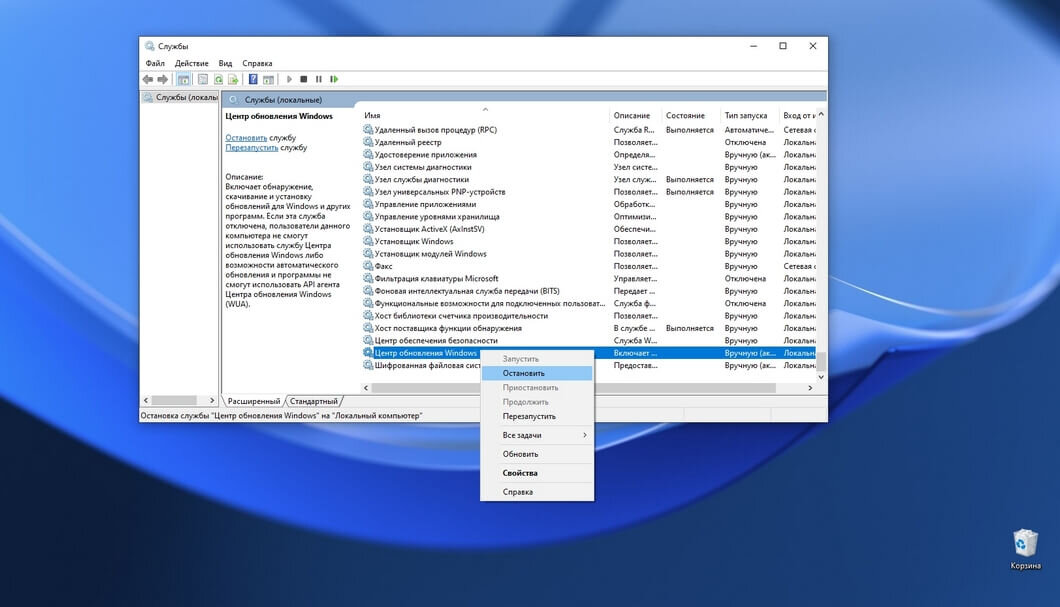The height and width of the screenshot is (607, 1060).
Task: Click the green Refresh toolbar icon
Action: 218,79
